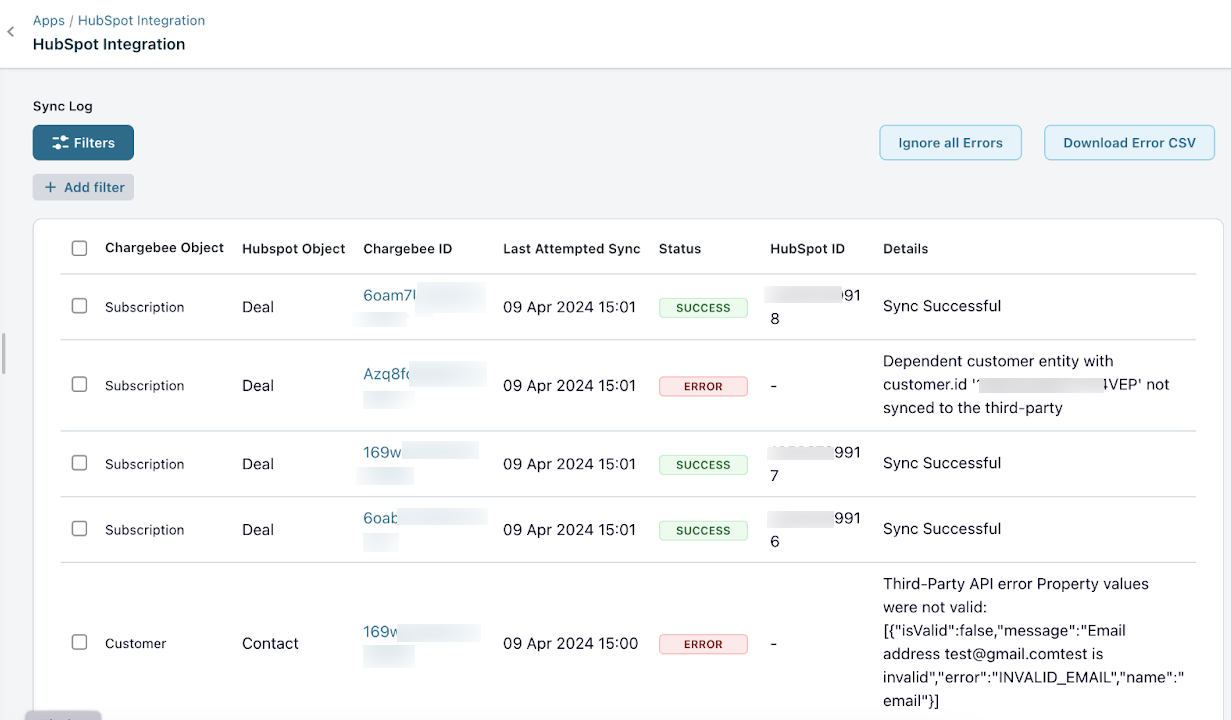The height and width of the screenshot is (720, 1231).
Task: Click HubSpot Integration breadcrumb link
Action: [141, 20]
